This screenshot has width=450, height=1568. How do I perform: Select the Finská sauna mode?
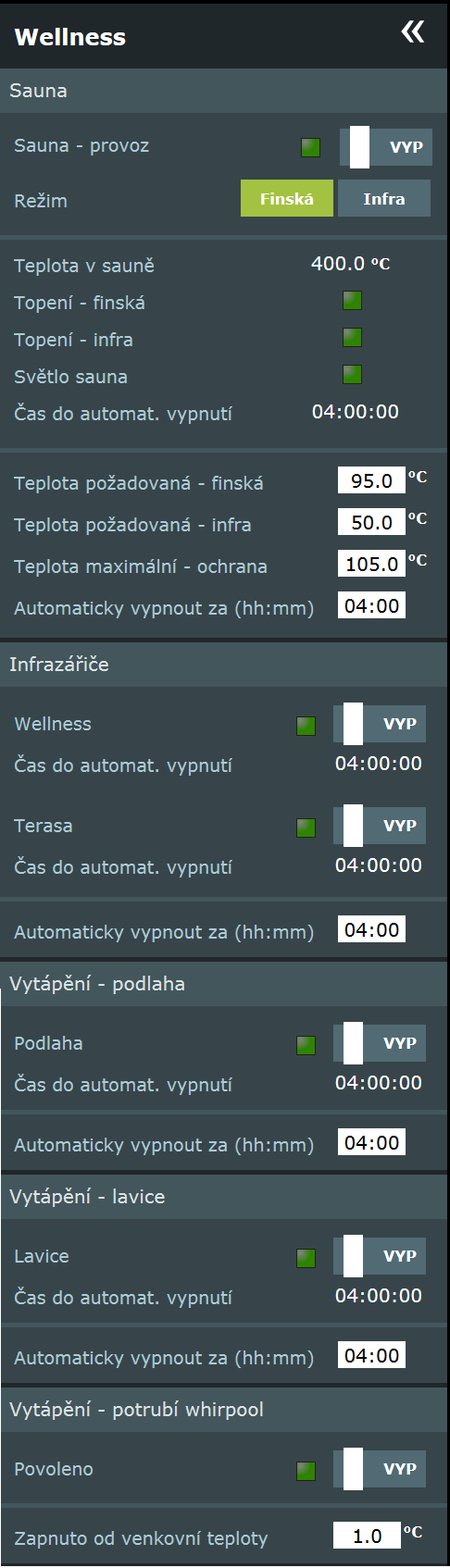[287, 198]
